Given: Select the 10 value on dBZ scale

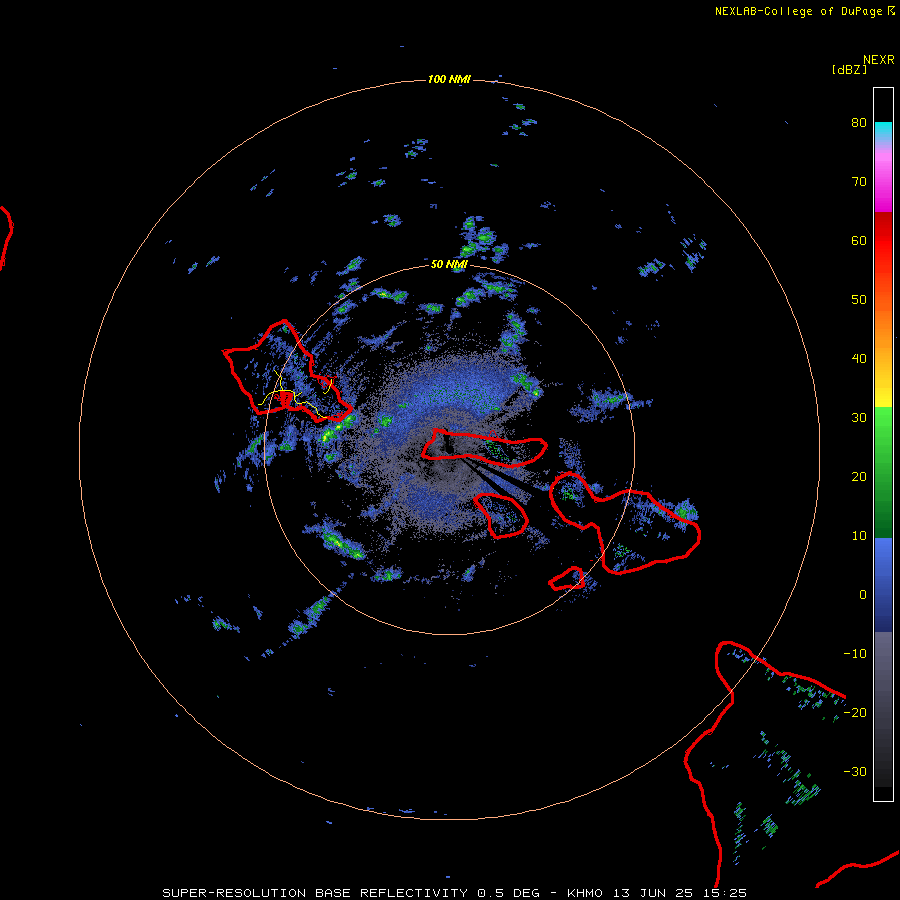Looking at the screenshot, I should (859, 536).
